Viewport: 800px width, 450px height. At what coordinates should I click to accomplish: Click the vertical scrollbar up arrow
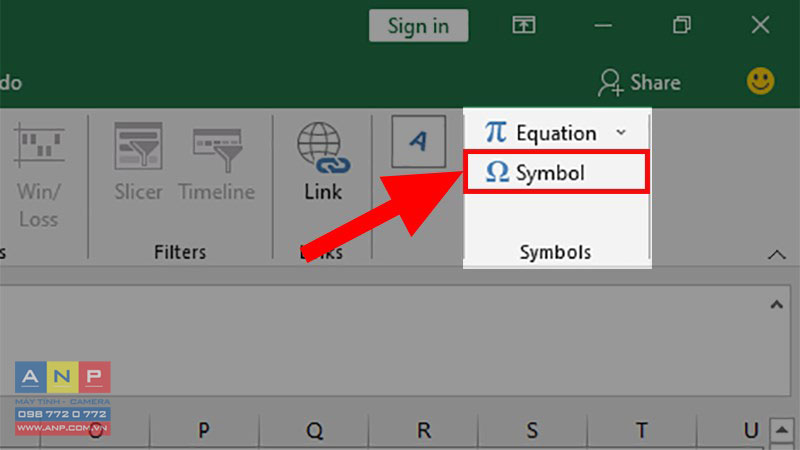[x=782, y=430]
